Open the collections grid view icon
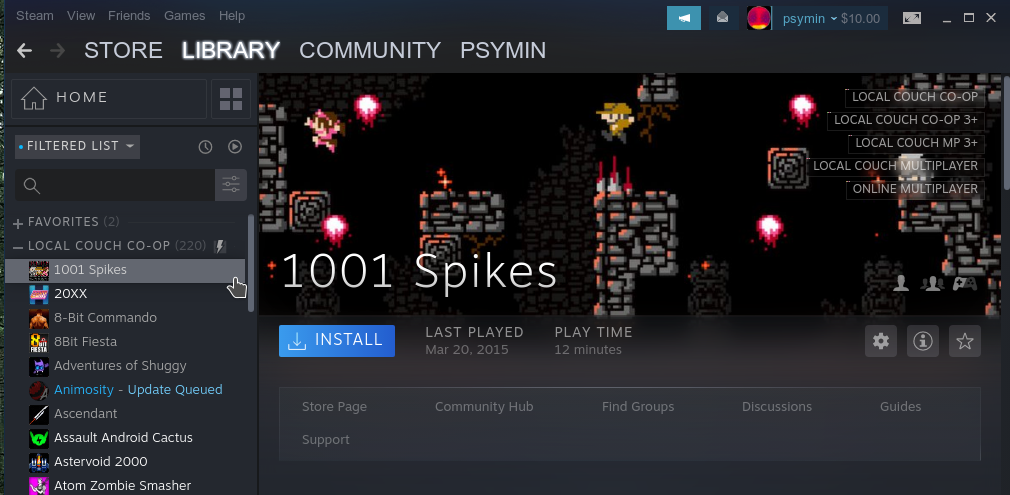 tap(231, 99)
